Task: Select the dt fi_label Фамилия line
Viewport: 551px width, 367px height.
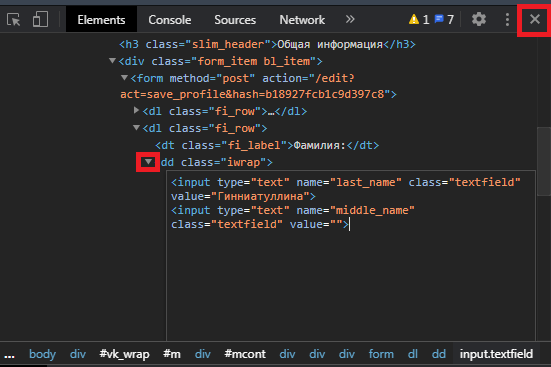Action: click(x=267, y=145)
